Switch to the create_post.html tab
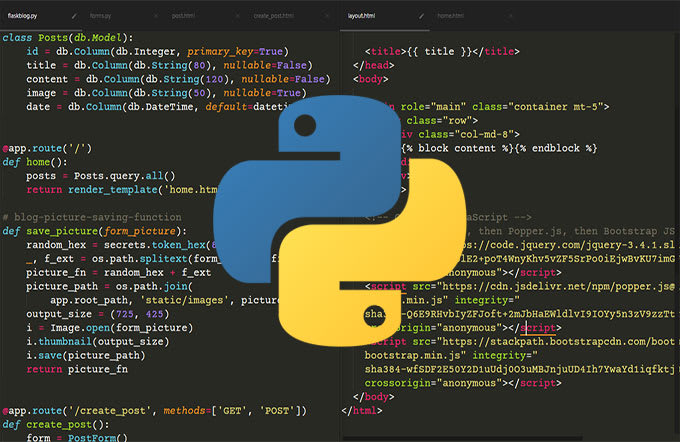 [x=274, y=16]
